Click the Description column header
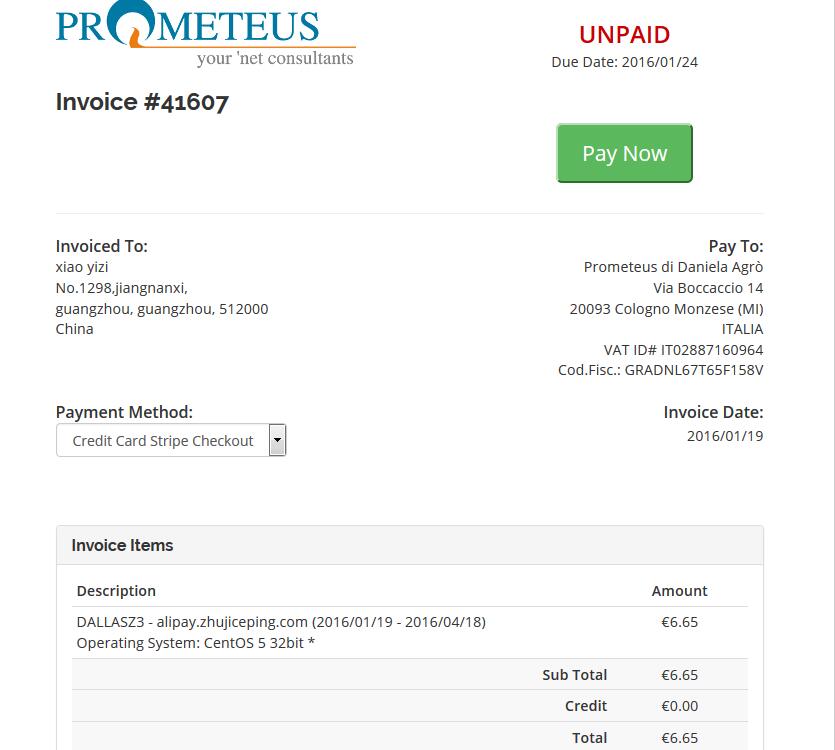835x750 pixels. tap(116, 591)
